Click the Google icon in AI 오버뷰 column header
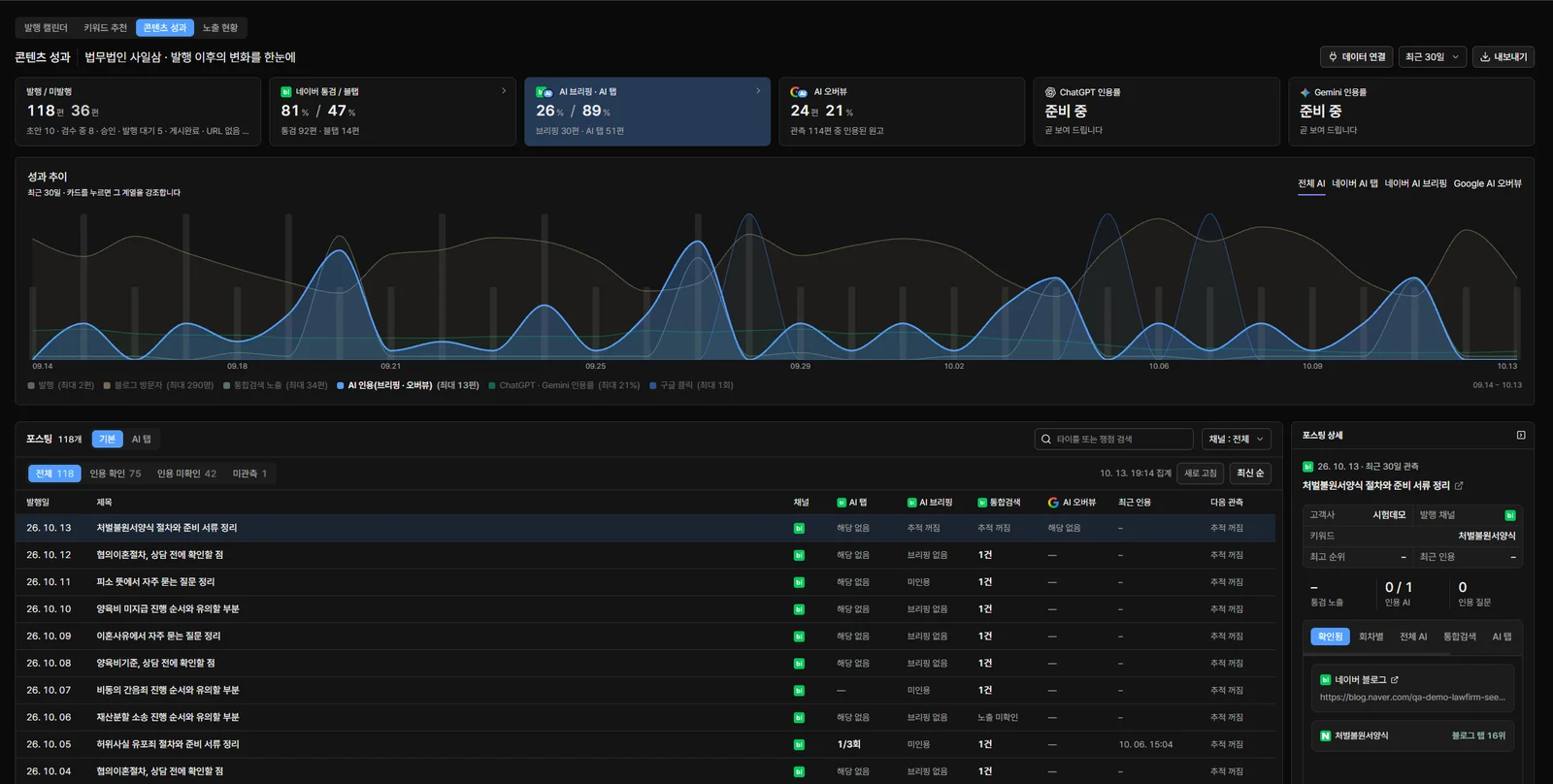Image resolution: width=1553 pixels, height=784 pixels. [1053, 503]
